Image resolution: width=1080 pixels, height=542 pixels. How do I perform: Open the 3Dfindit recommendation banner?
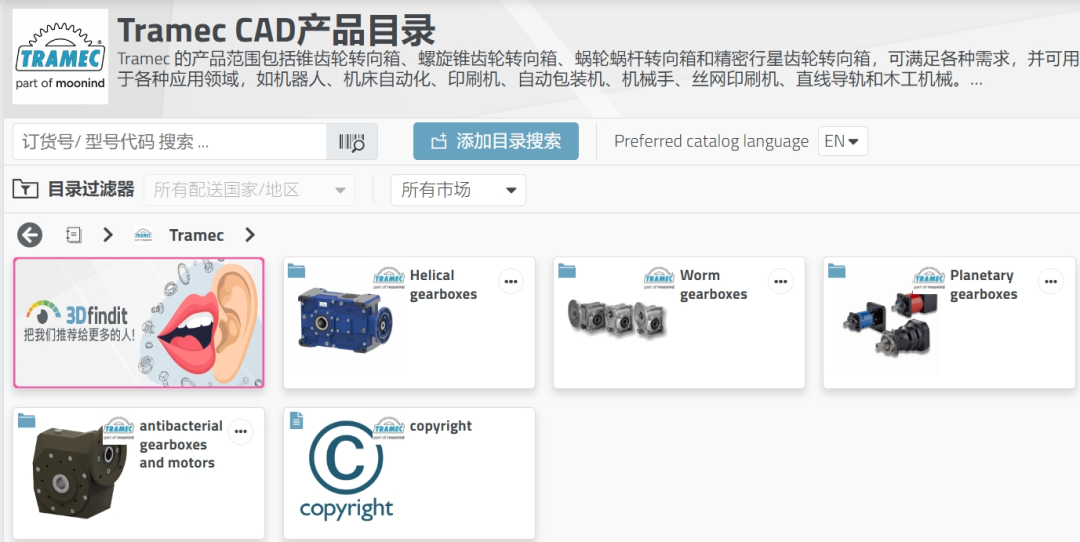138,322
